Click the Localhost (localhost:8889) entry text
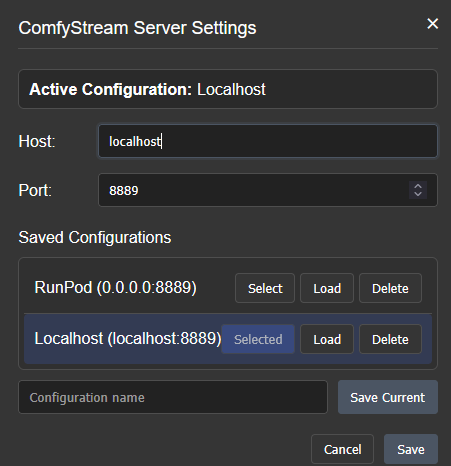 coord(128,339)
